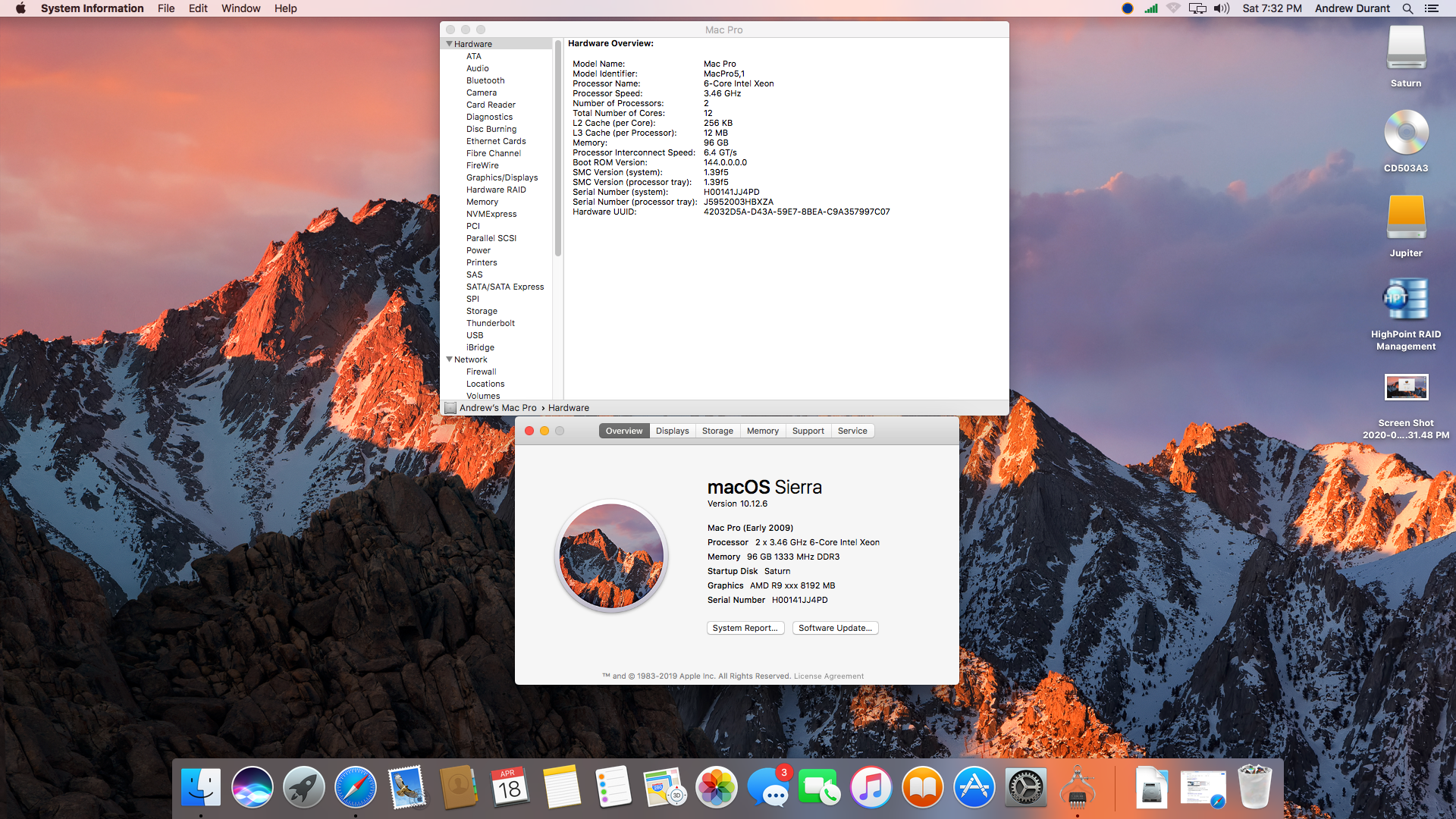Select NVMExpress in sidebar
The image size is (1456, 819).
491,214
